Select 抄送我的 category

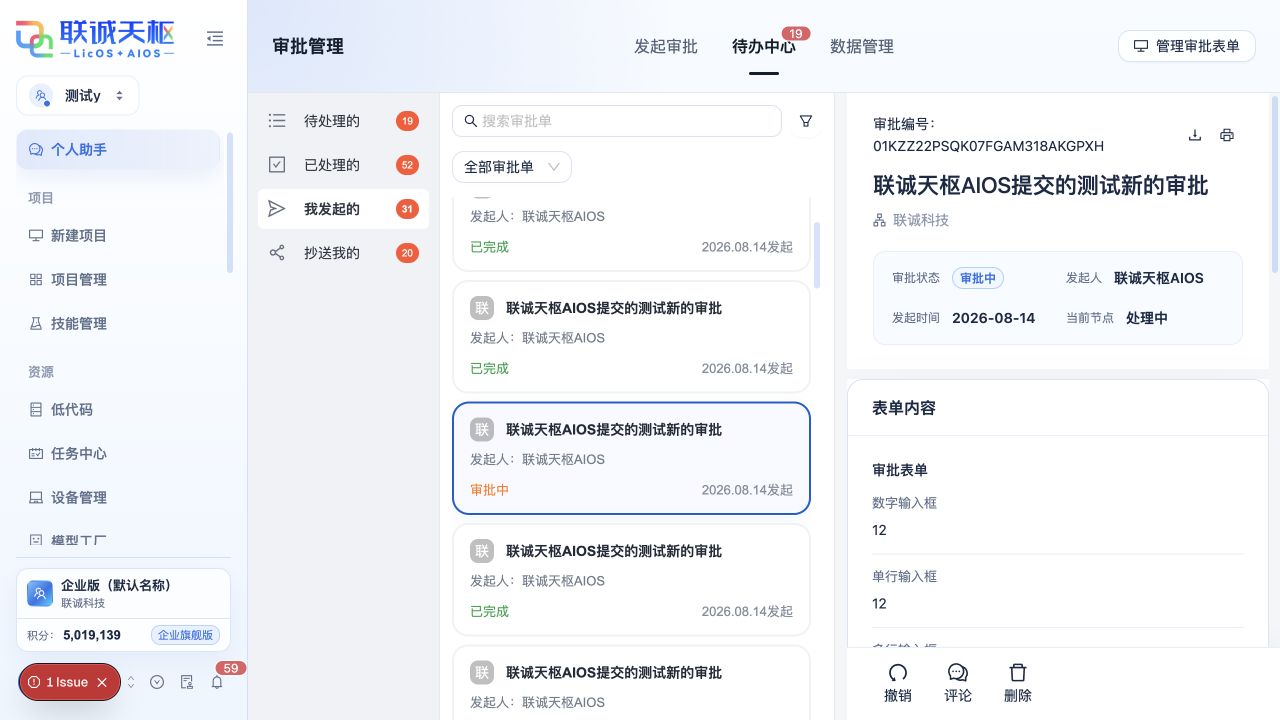point(343,253)
